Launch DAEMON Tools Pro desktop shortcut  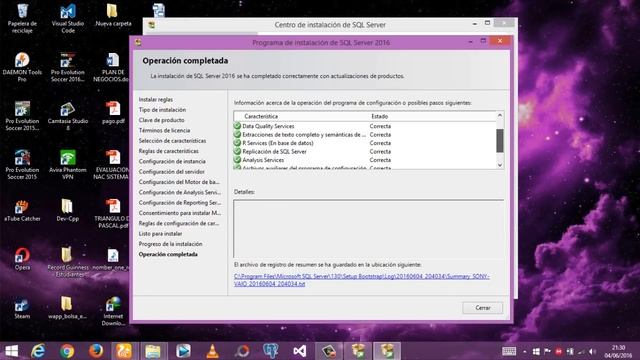pos(22,67)
